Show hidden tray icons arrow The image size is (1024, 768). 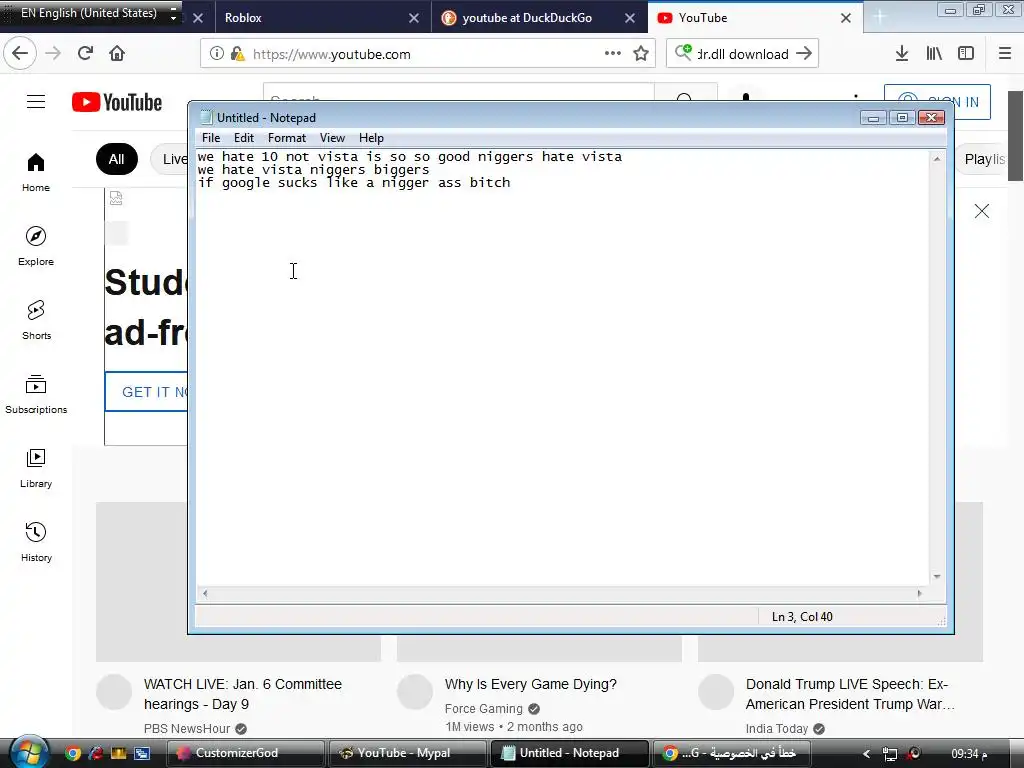867,754
